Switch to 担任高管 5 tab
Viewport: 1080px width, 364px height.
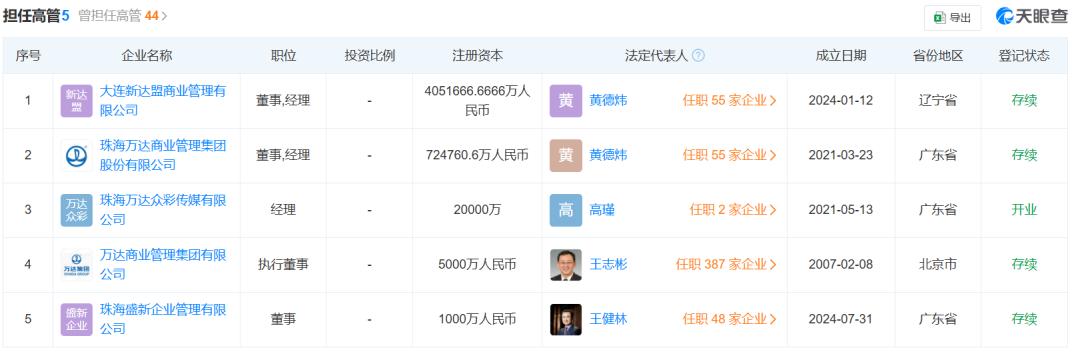pyautogui.click(x=36, y=15)
